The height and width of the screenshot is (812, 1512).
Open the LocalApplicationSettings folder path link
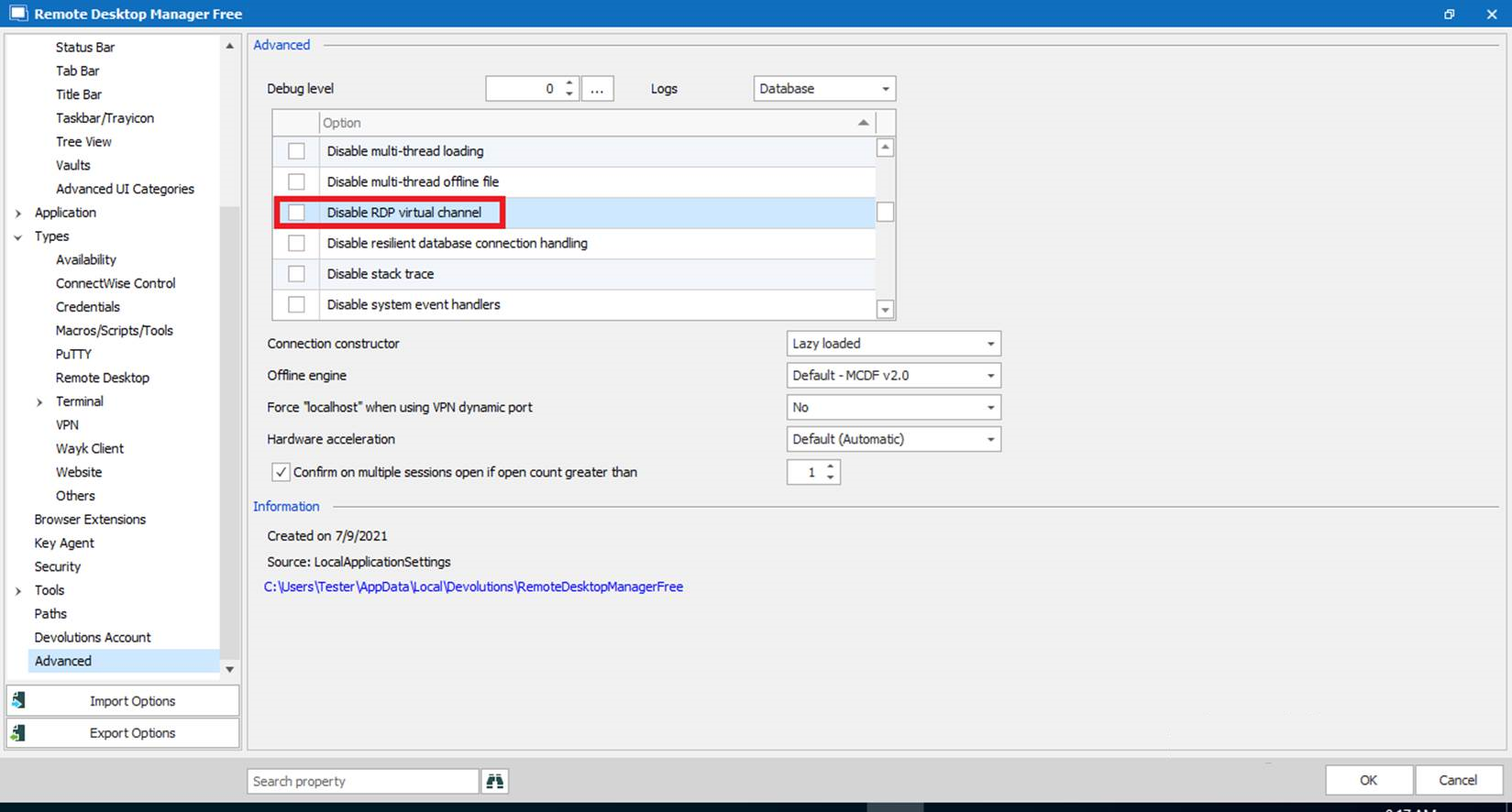[473, 587]
